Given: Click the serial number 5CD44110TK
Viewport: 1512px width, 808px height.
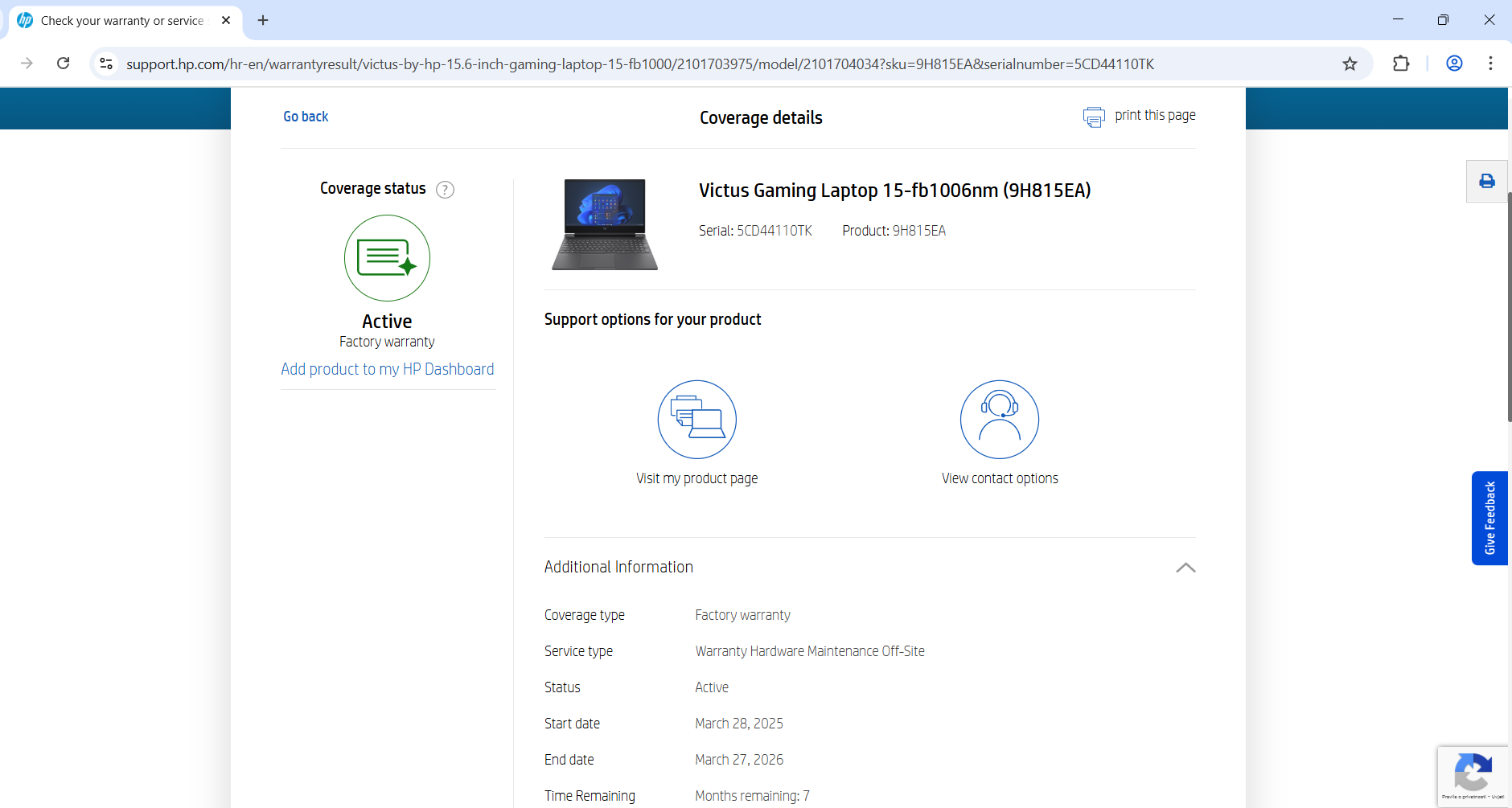Looking at the screenshot, I should click(x=774, y=231).
